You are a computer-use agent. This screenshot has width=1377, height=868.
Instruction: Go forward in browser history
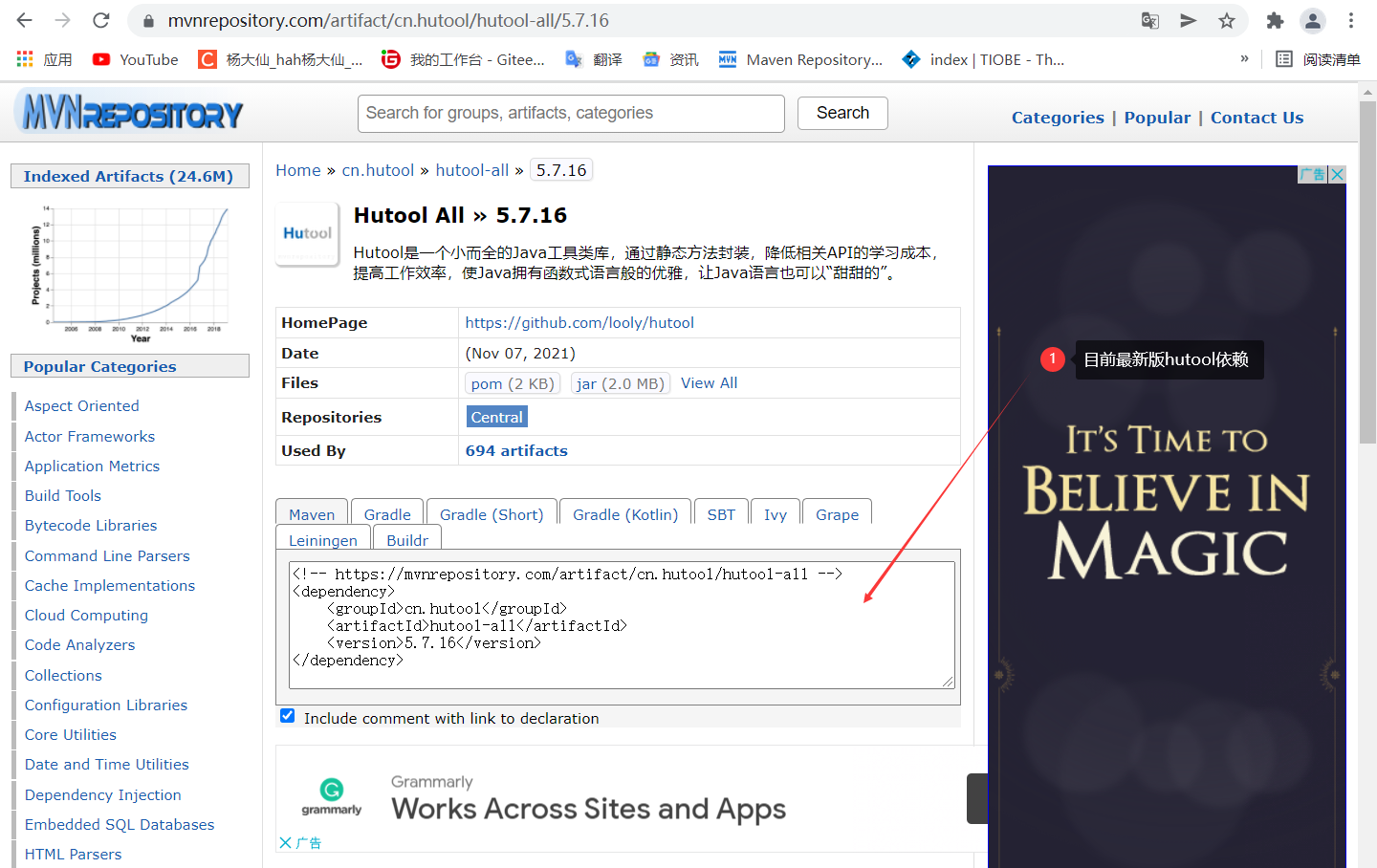(63, 20)
